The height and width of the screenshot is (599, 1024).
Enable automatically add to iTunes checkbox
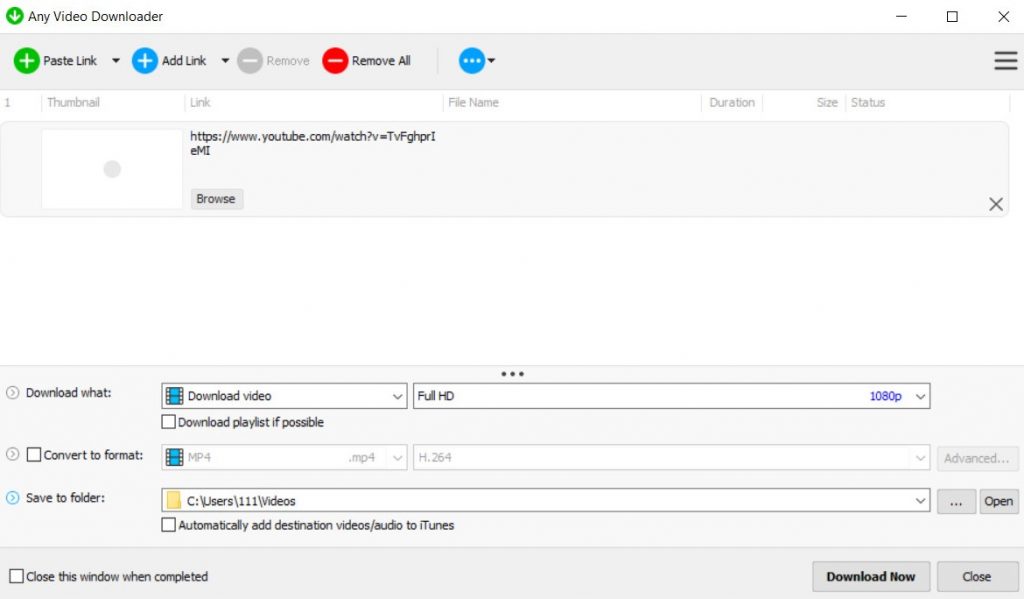click(x=168, y=525)
